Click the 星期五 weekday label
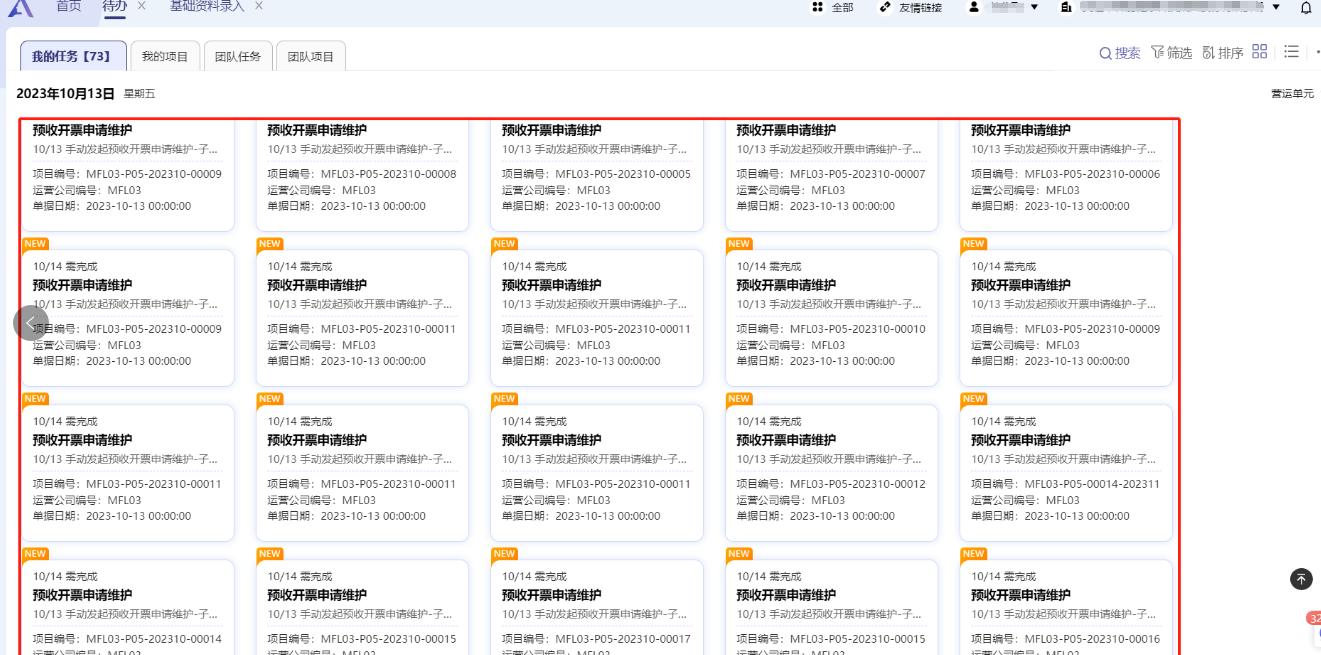 (x=140, y=94)
